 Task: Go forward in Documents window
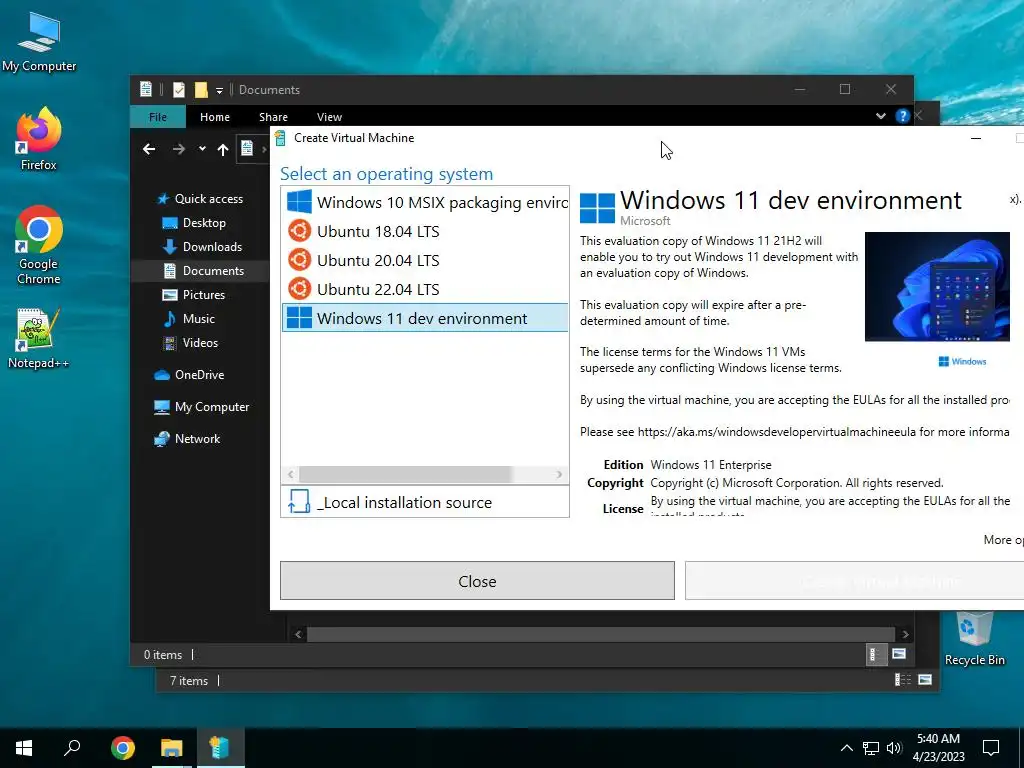[179, 150]
